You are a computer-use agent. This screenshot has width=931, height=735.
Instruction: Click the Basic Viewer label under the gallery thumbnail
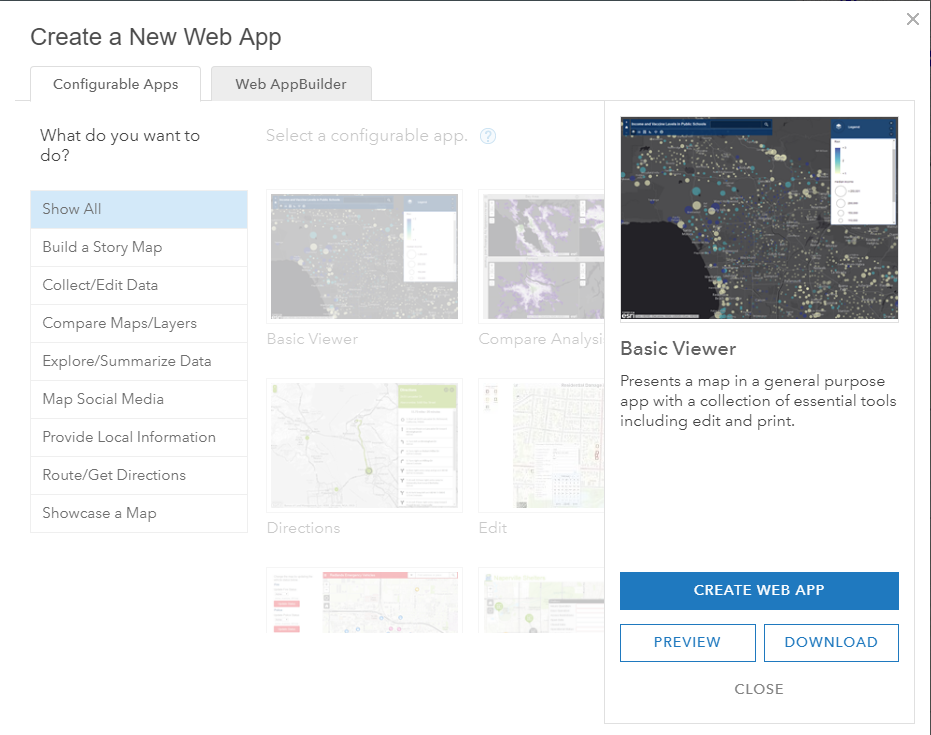pyautogui.click(x=312, y=339)
